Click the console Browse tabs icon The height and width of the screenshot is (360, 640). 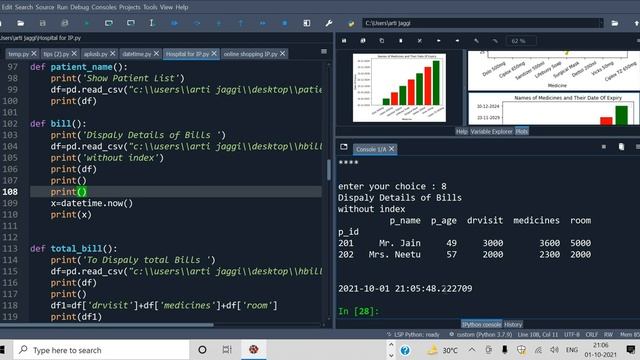pyautogui.click(x=344, y=147)
